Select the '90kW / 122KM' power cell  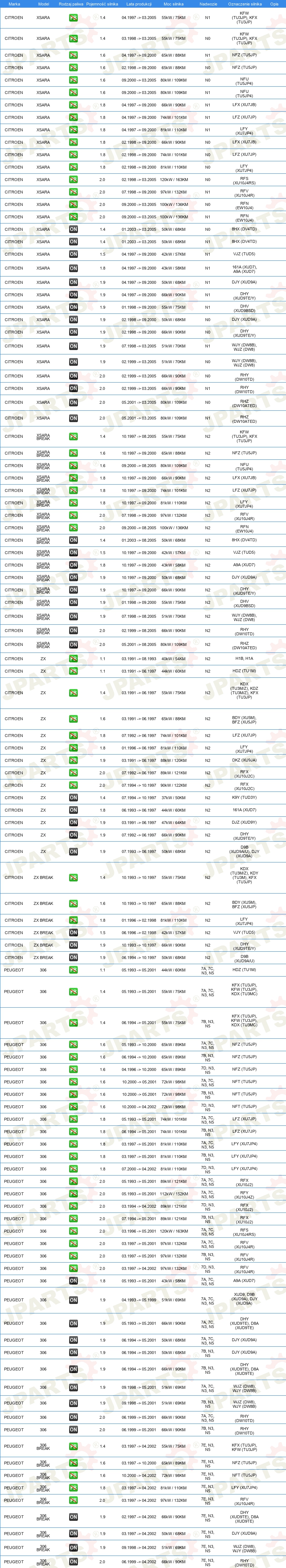tap(174, 785)
